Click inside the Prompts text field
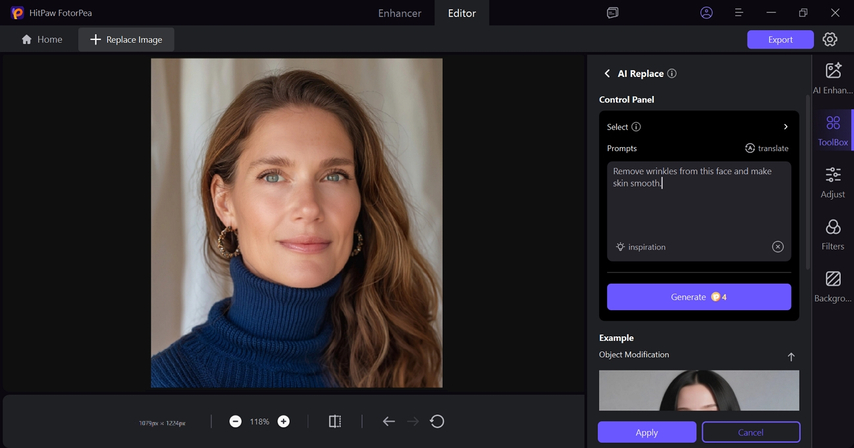This screenshot has height=448, width=854. coord(699,211)
